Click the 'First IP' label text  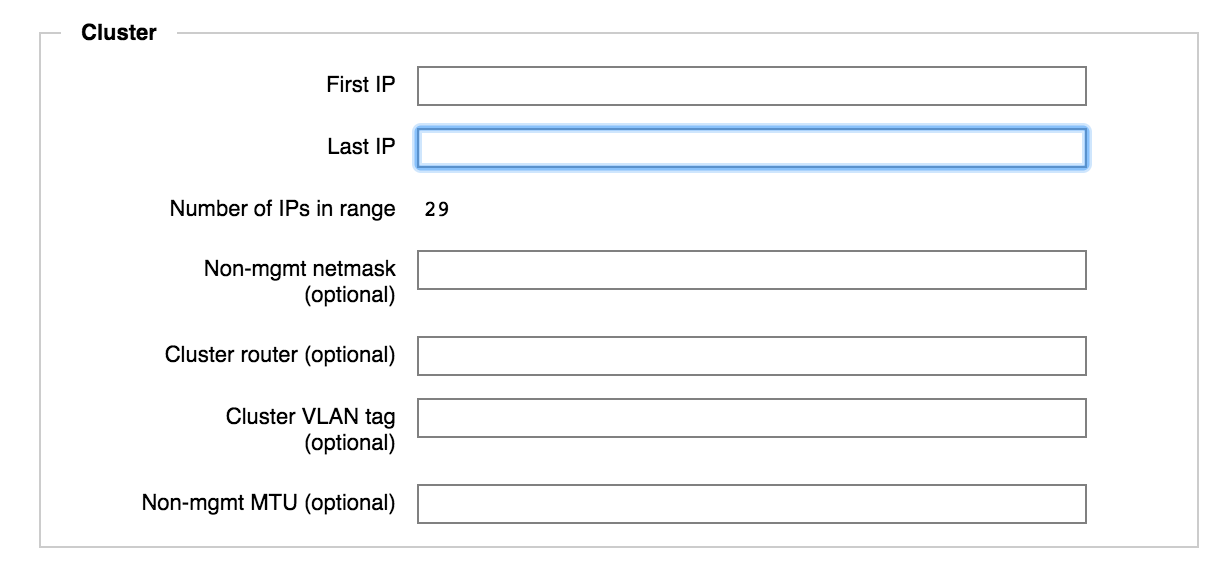tap(361, 85)
